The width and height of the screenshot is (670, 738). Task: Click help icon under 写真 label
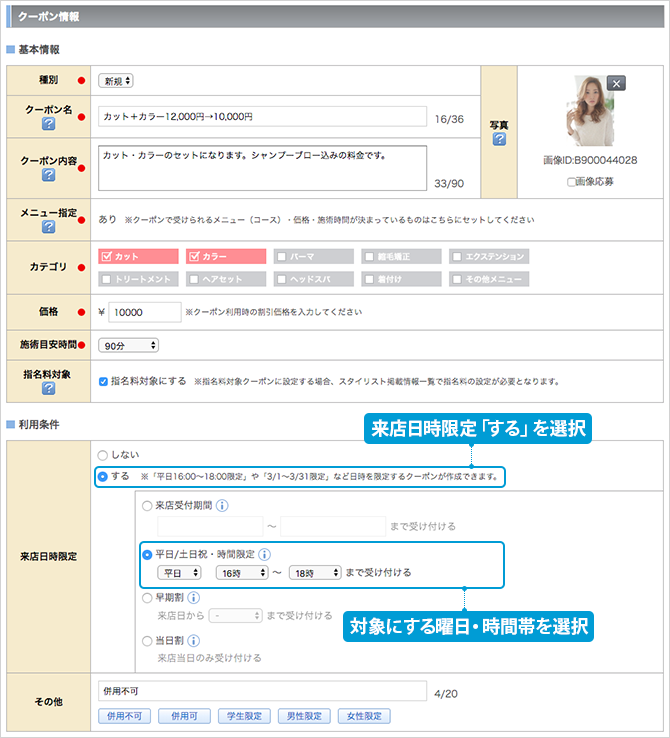(x=499, y=139)
